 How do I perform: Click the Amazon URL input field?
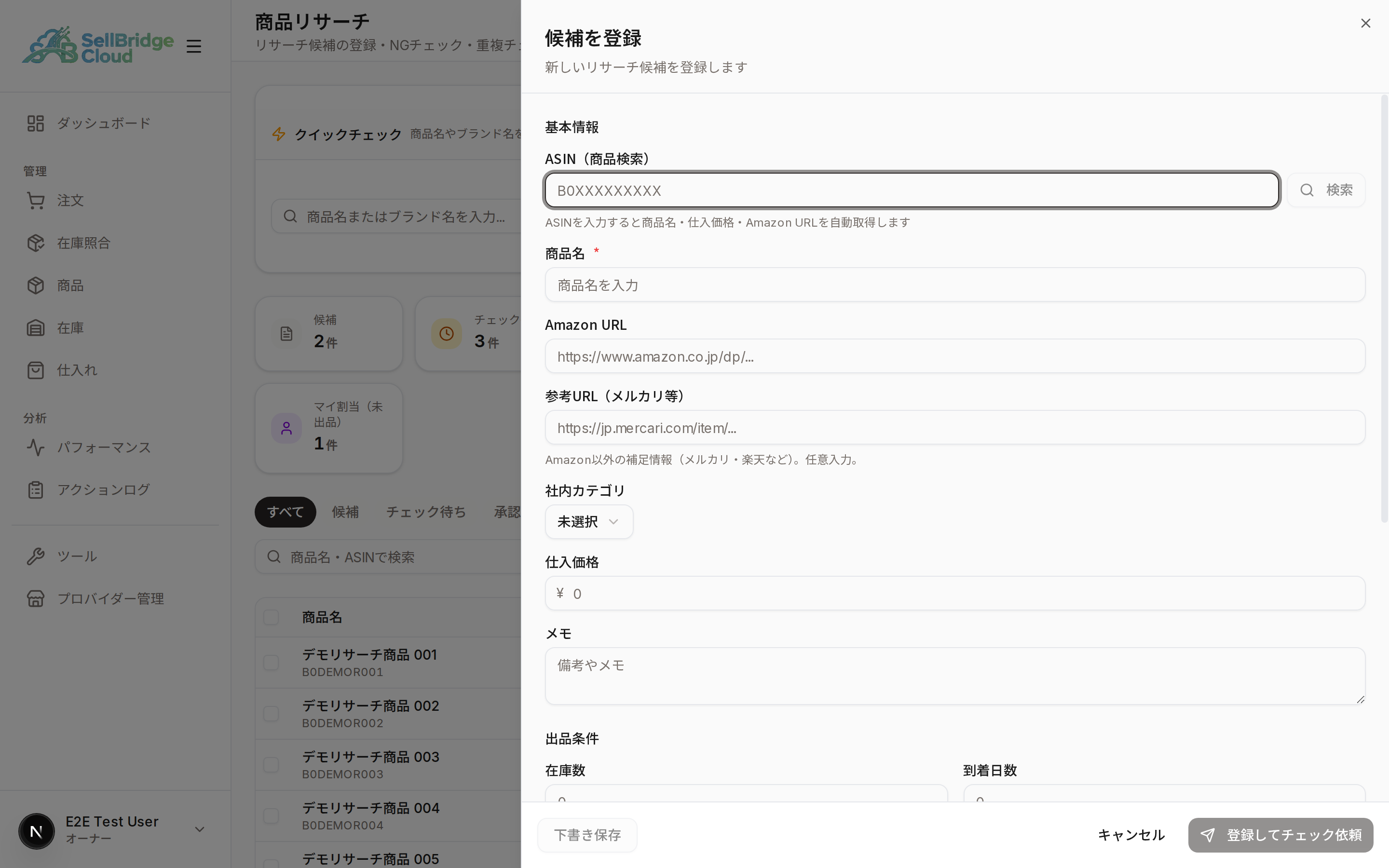click(x=955, y=356)
